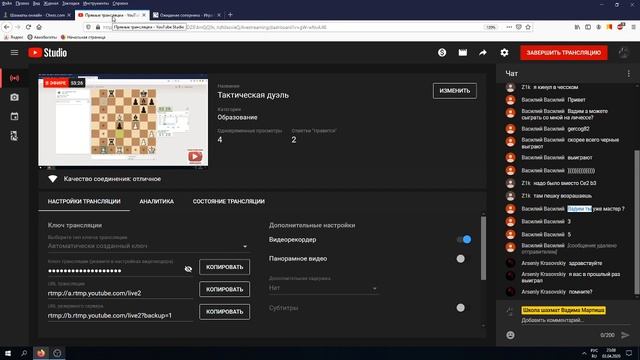Open the additional delay dropdown showing Нет
This screenshot has height=360, width=640.
(323, 288)
